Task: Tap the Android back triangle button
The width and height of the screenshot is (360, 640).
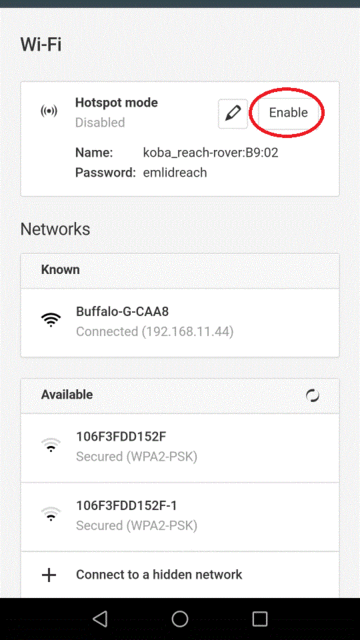Action: (x=100, y=619)
